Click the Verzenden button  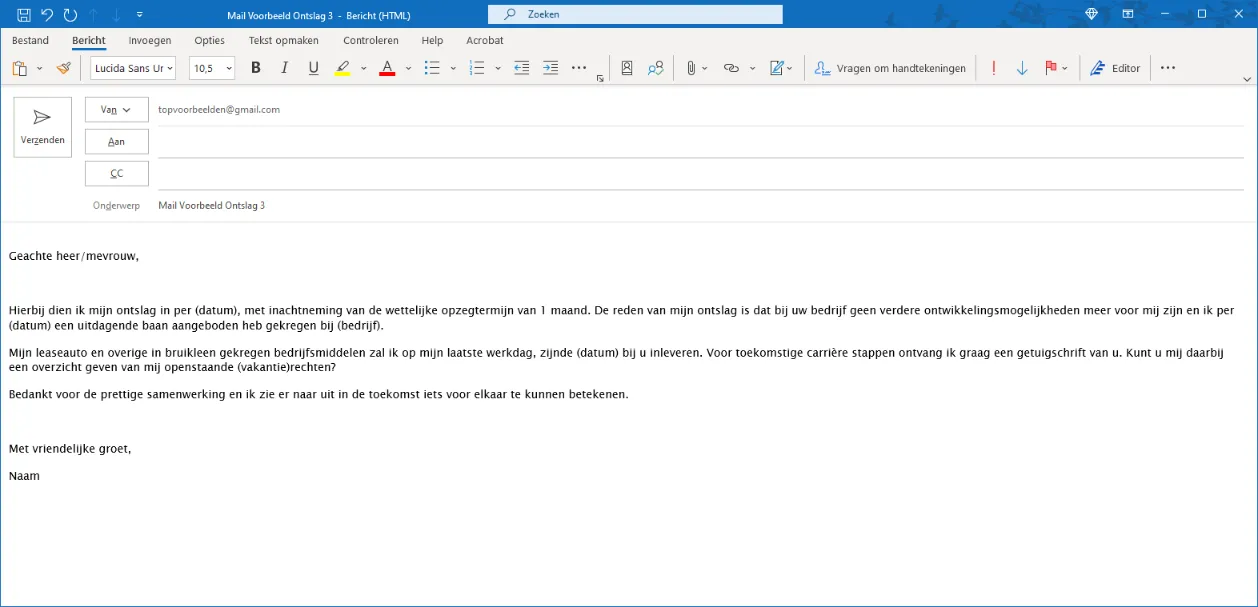pos(42,126)
